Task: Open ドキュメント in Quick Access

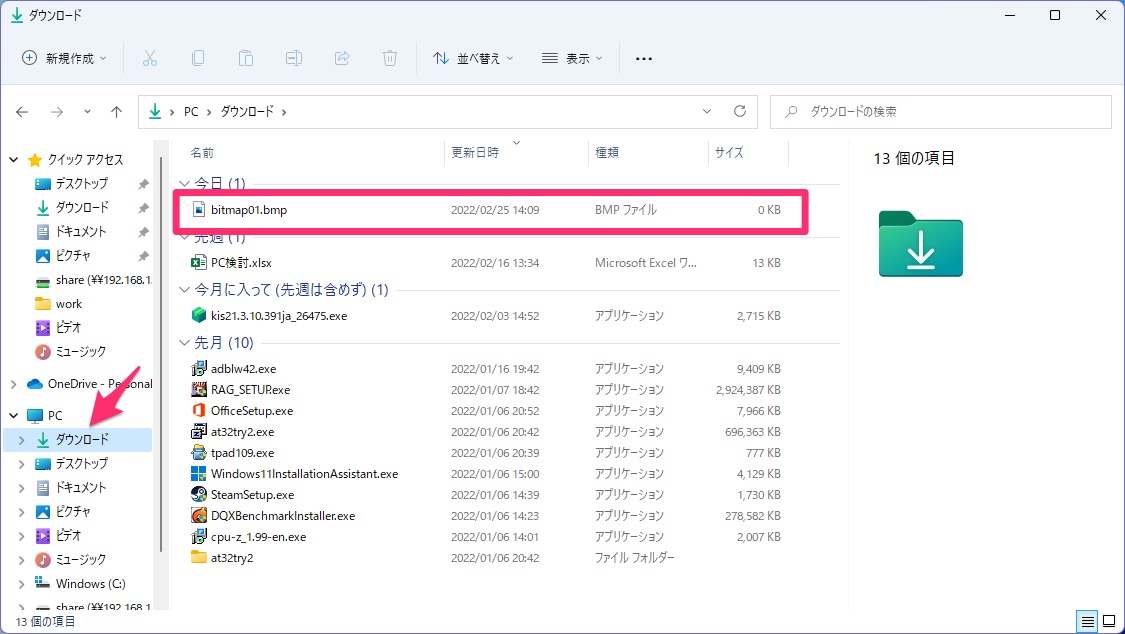Action: [80, 232]
